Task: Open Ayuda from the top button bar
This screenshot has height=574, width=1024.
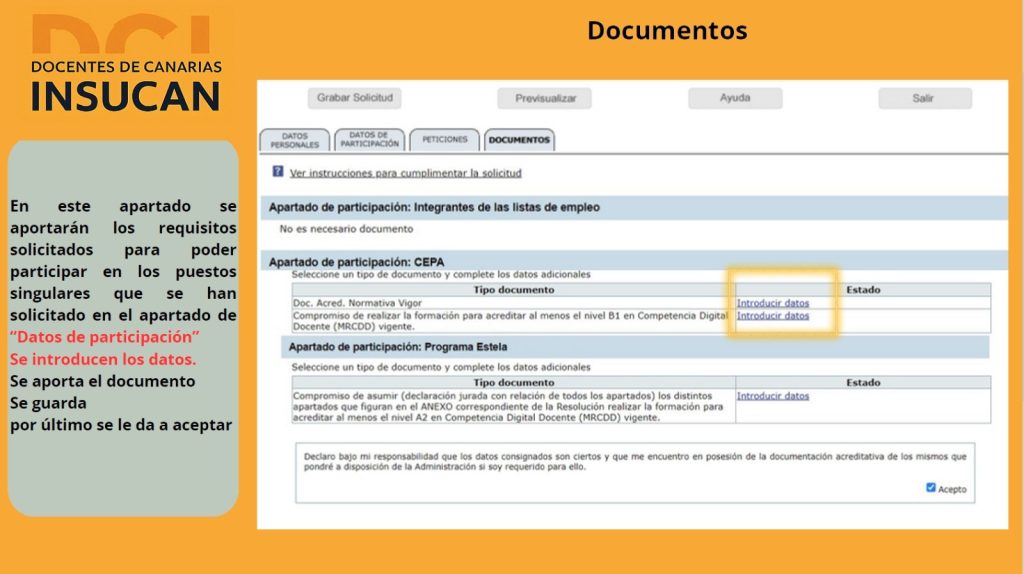Action: [x=735, y=98]
